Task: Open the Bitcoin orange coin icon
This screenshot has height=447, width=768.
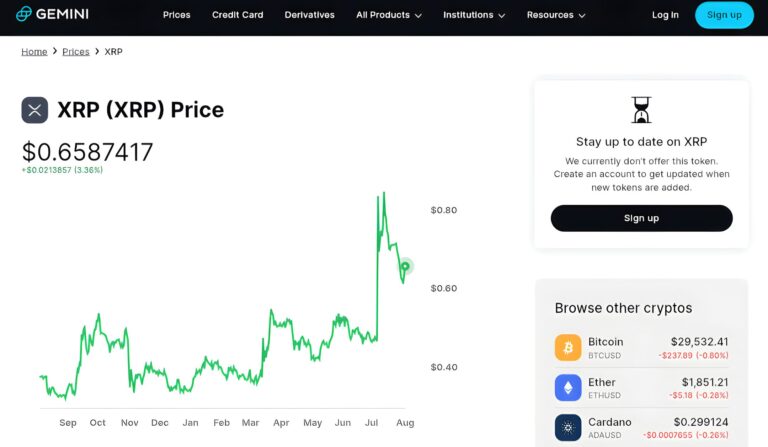Action: (568, 348)
